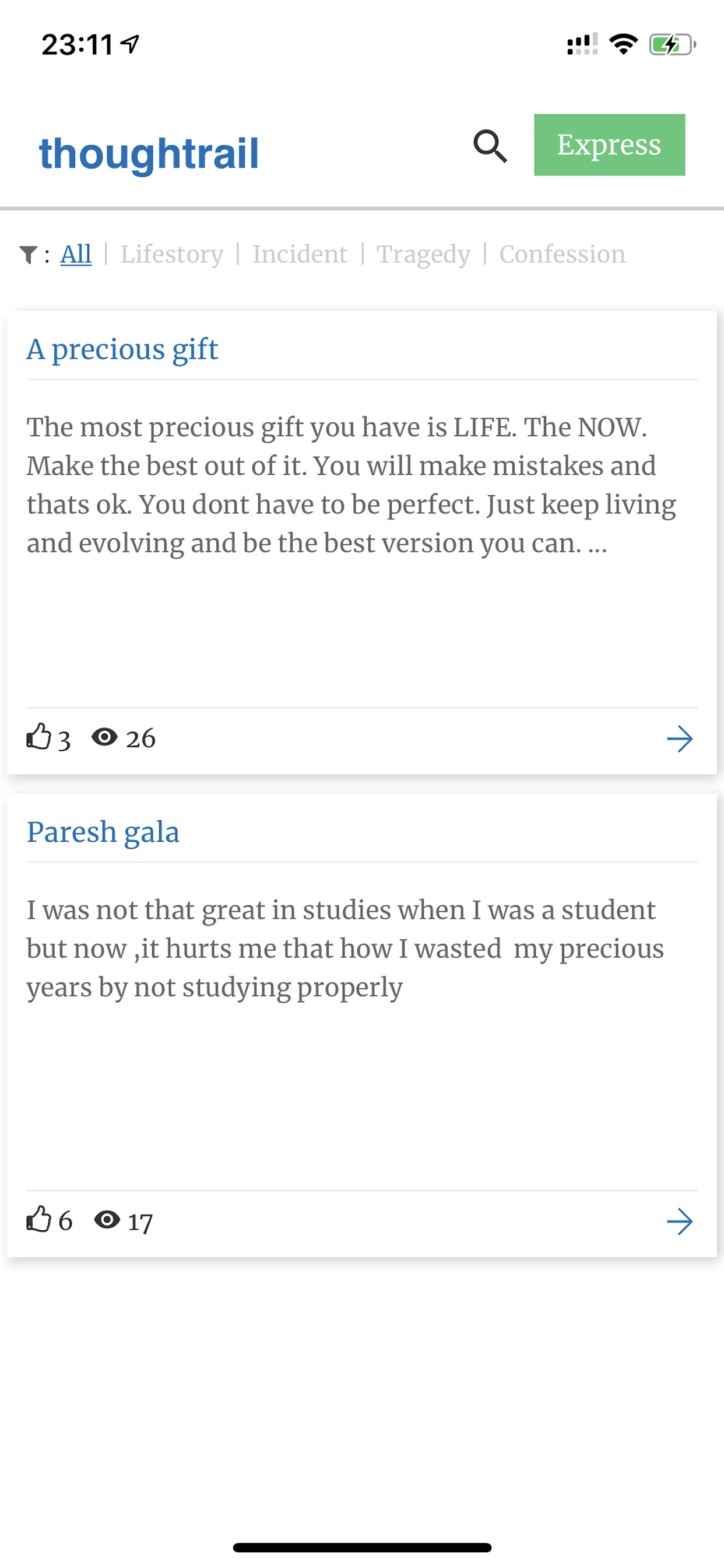
Task: Open 'Paresh gala' post via arrow icon
Action: [679, 1221]
